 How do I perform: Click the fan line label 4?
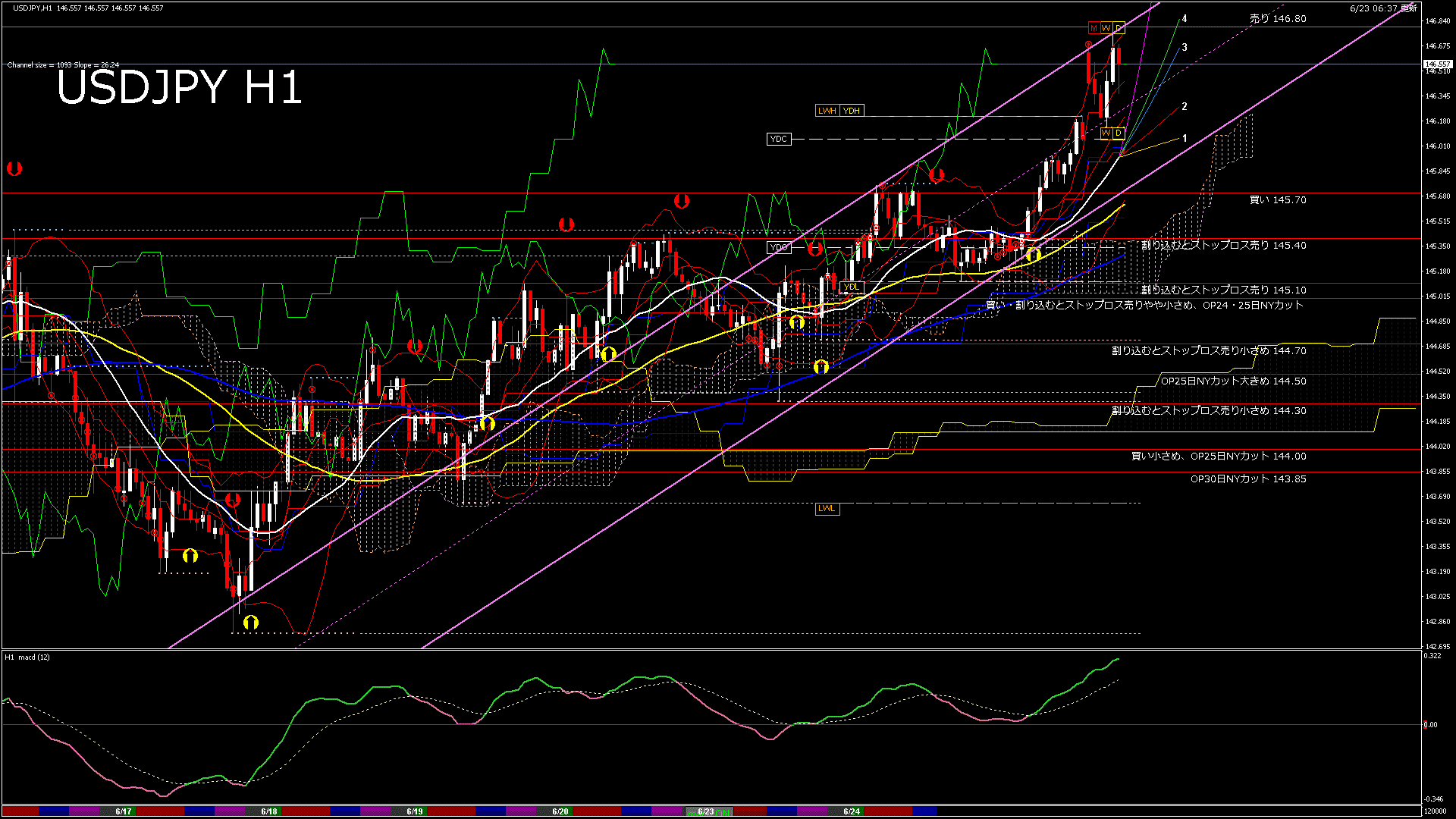tap(1185, 19)
